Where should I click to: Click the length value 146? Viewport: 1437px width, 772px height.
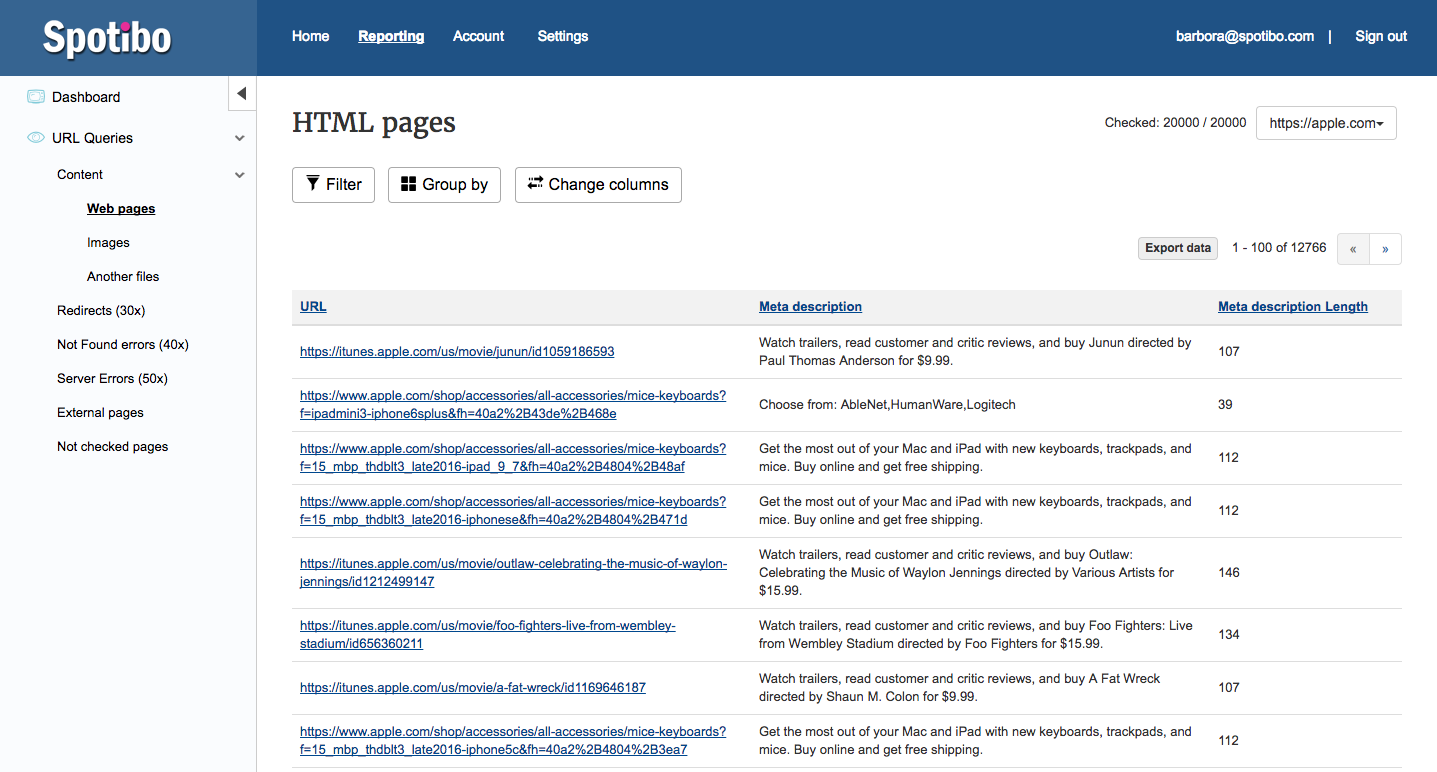[x=1229, y=573]
